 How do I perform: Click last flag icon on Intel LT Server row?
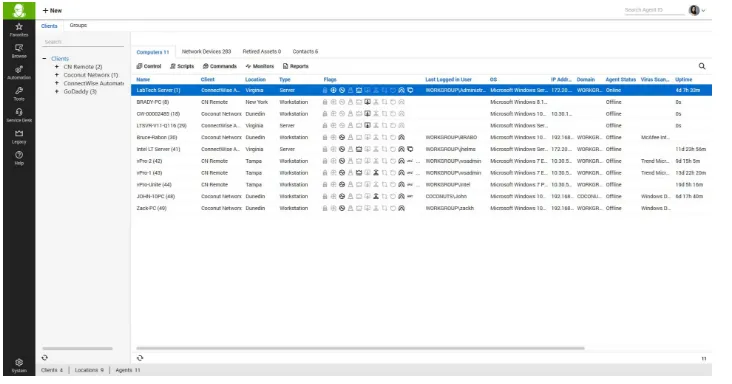(x=410, y=149)
